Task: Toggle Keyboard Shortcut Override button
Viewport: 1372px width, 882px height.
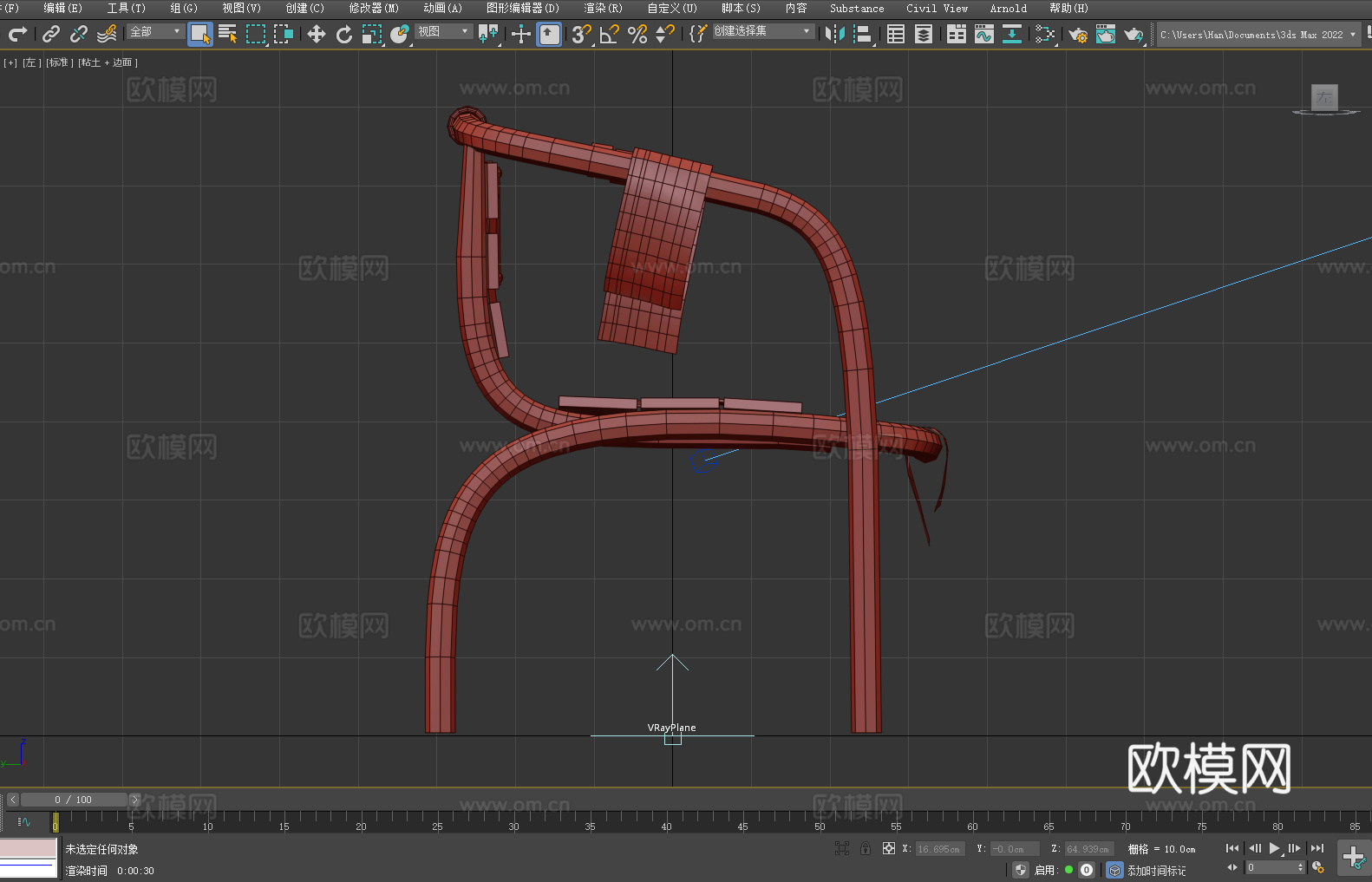Action: [549, 34]
